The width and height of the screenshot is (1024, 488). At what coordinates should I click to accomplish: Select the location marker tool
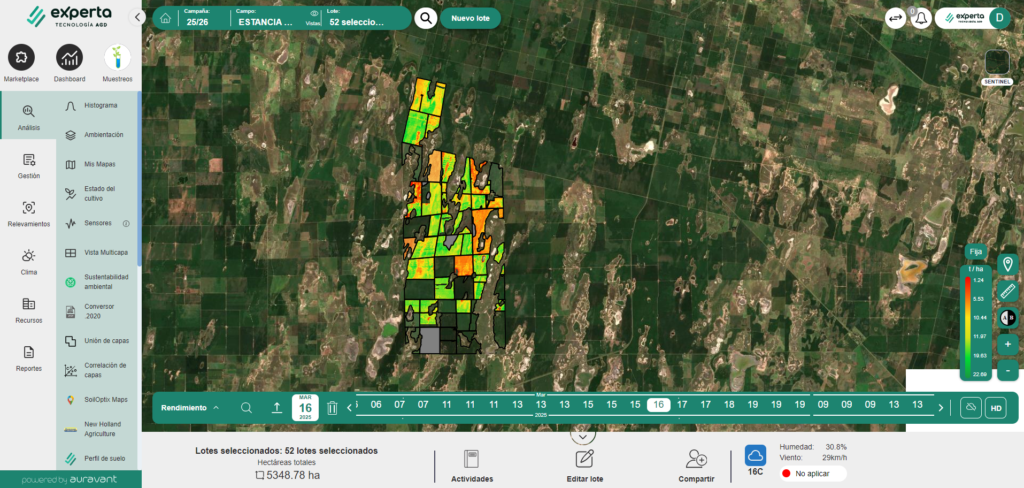[1008, 264]
